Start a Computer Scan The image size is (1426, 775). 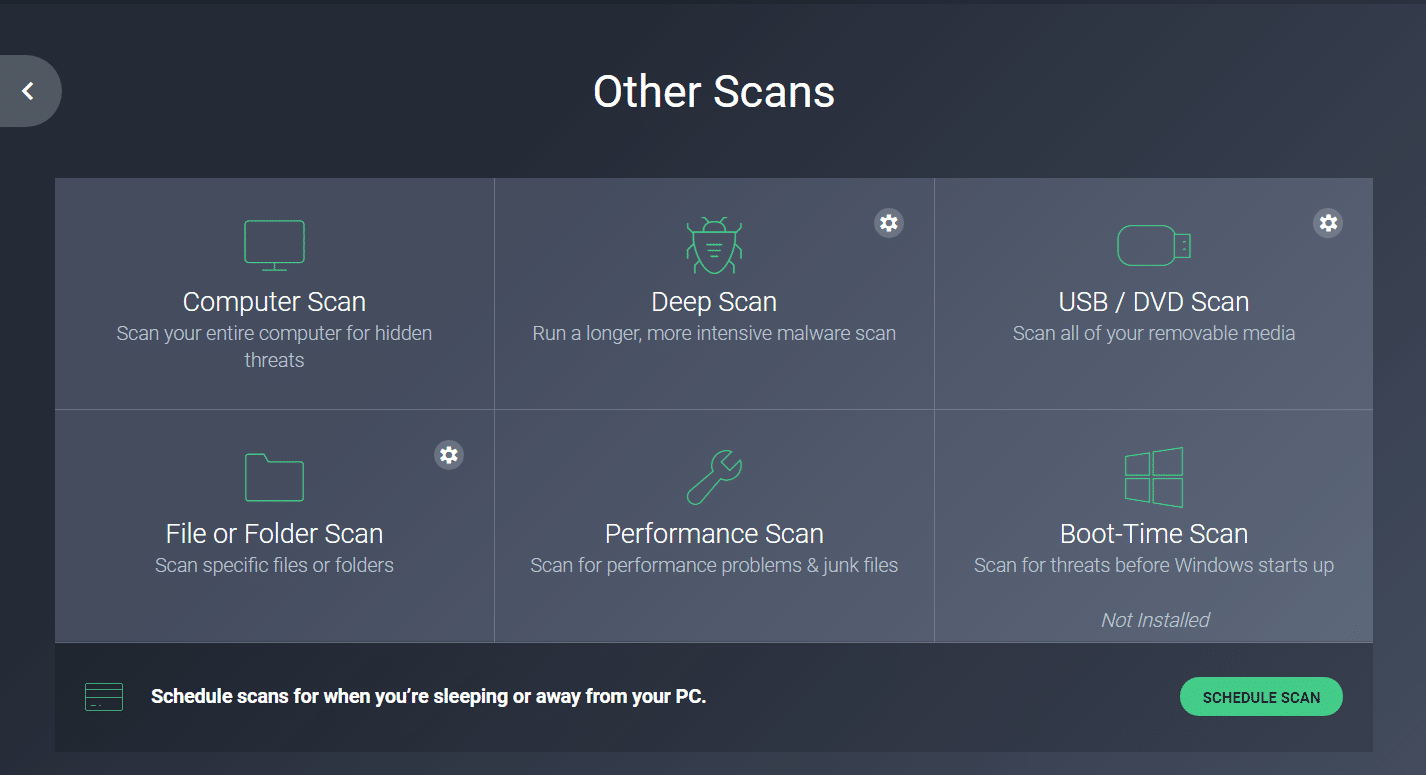(x=274, y=292)
